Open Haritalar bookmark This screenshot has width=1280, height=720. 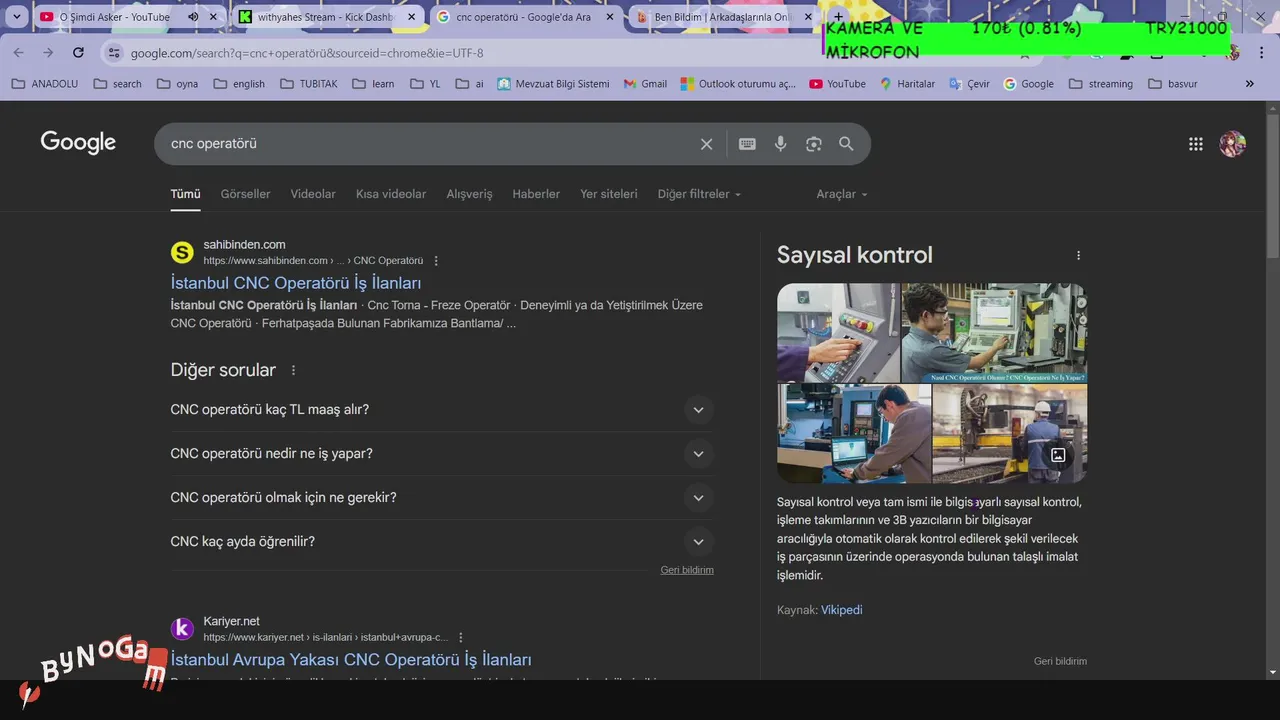pyautogui.click(x=907, y=84)
